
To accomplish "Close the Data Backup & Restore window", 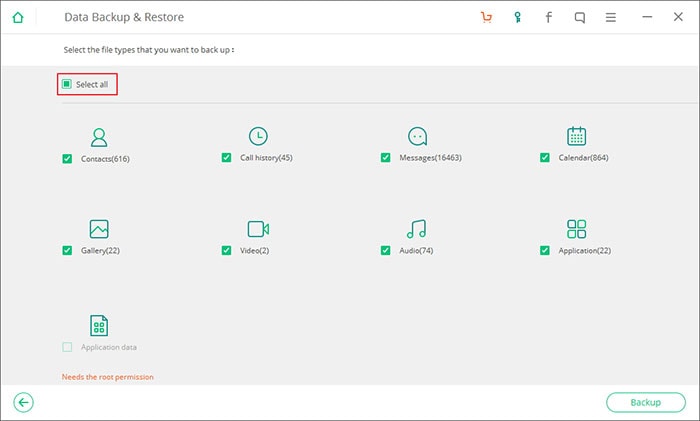I will [x=678, y=17].
